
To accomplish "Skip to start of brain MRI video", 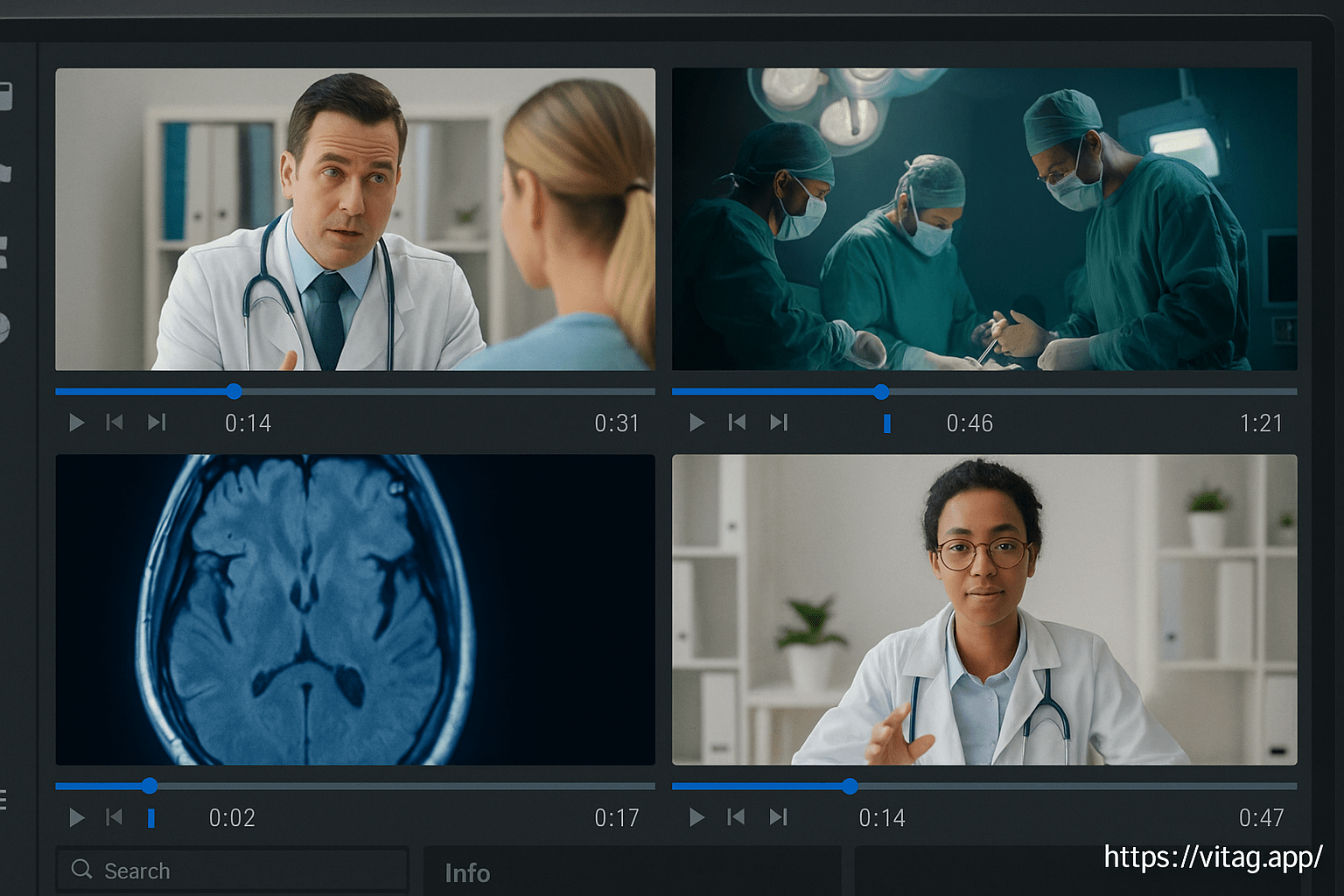I will (x=115, y=817).
